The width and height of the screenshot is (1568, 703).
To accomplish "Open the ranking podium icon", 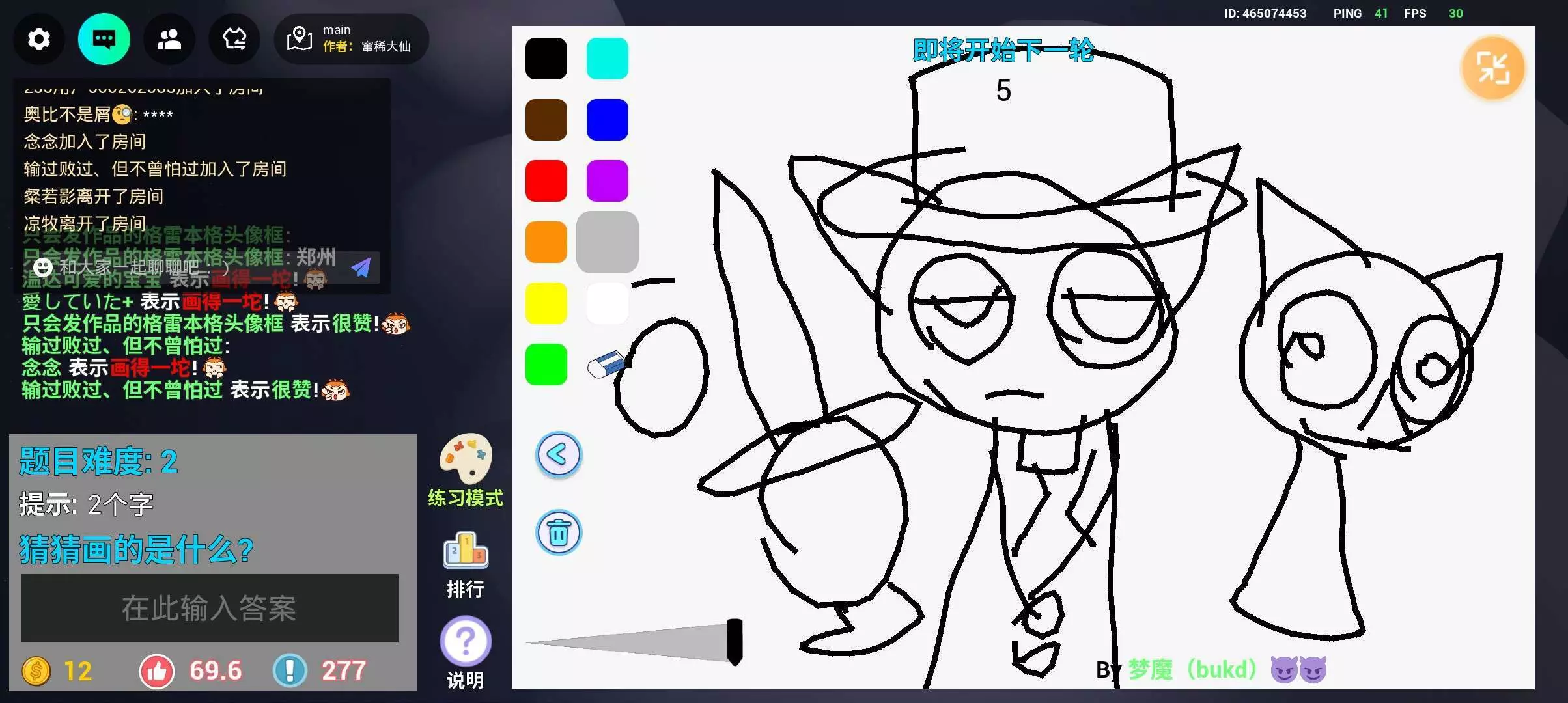I will [465, 551].
